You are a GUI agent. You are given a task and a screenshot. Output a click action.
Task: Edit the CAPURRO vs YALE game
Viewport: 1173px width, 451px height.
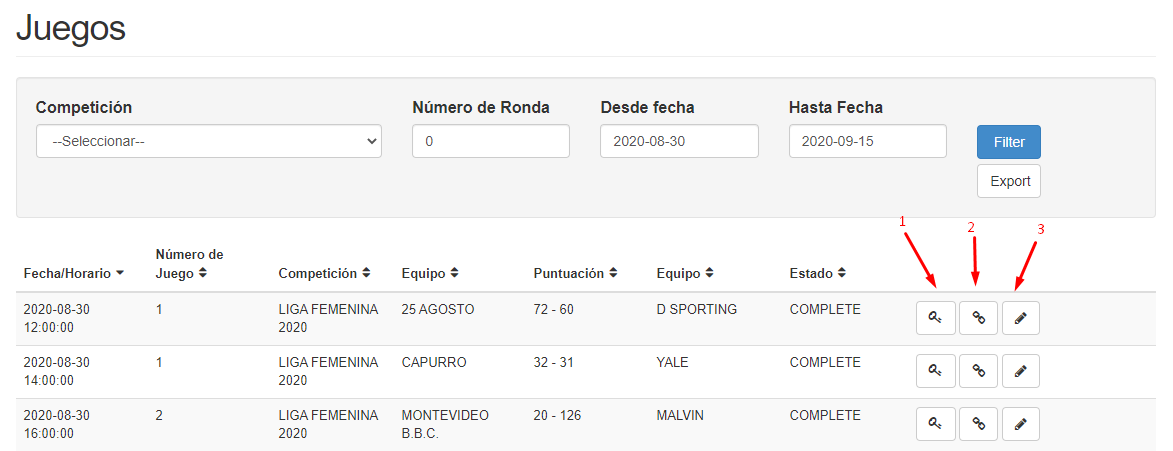[x=1020, y=370]
